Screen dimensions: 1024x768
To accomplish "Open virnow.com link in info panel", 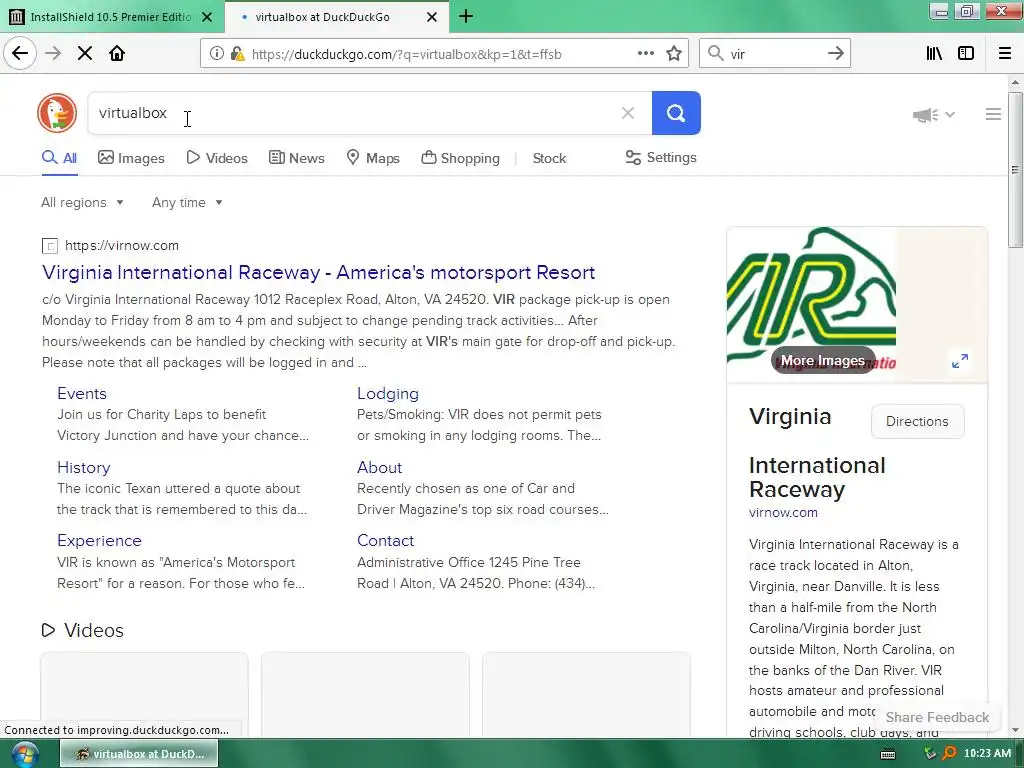I will [783, 513].
